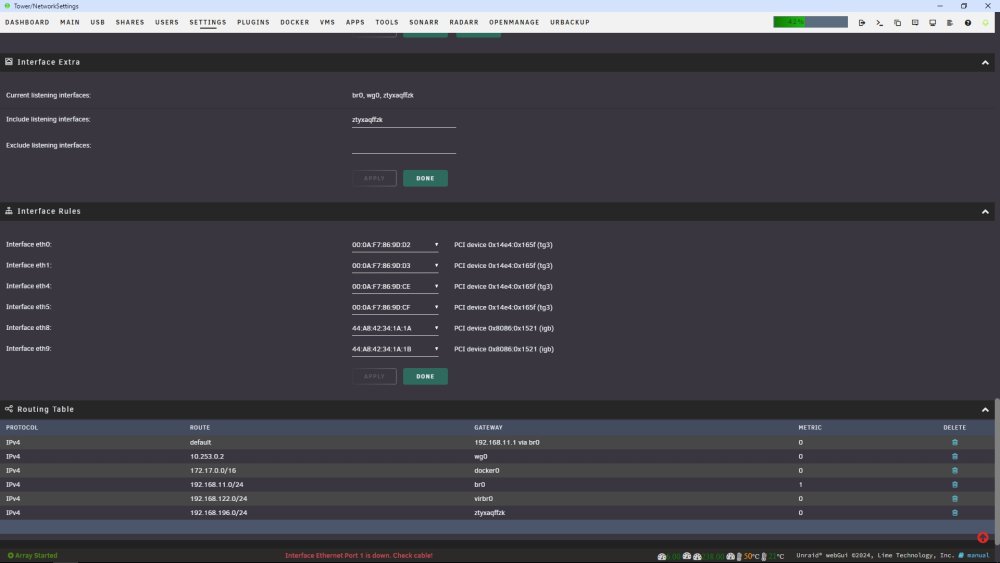The width and height of the screenshot is (1000, 563).
Task: Click the Include listening interfaces field
Action: pyautogui.click(x=404, y=120)
